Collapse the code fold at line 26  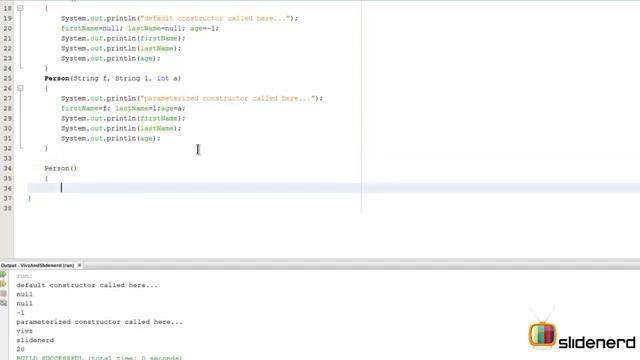point(20,88)
